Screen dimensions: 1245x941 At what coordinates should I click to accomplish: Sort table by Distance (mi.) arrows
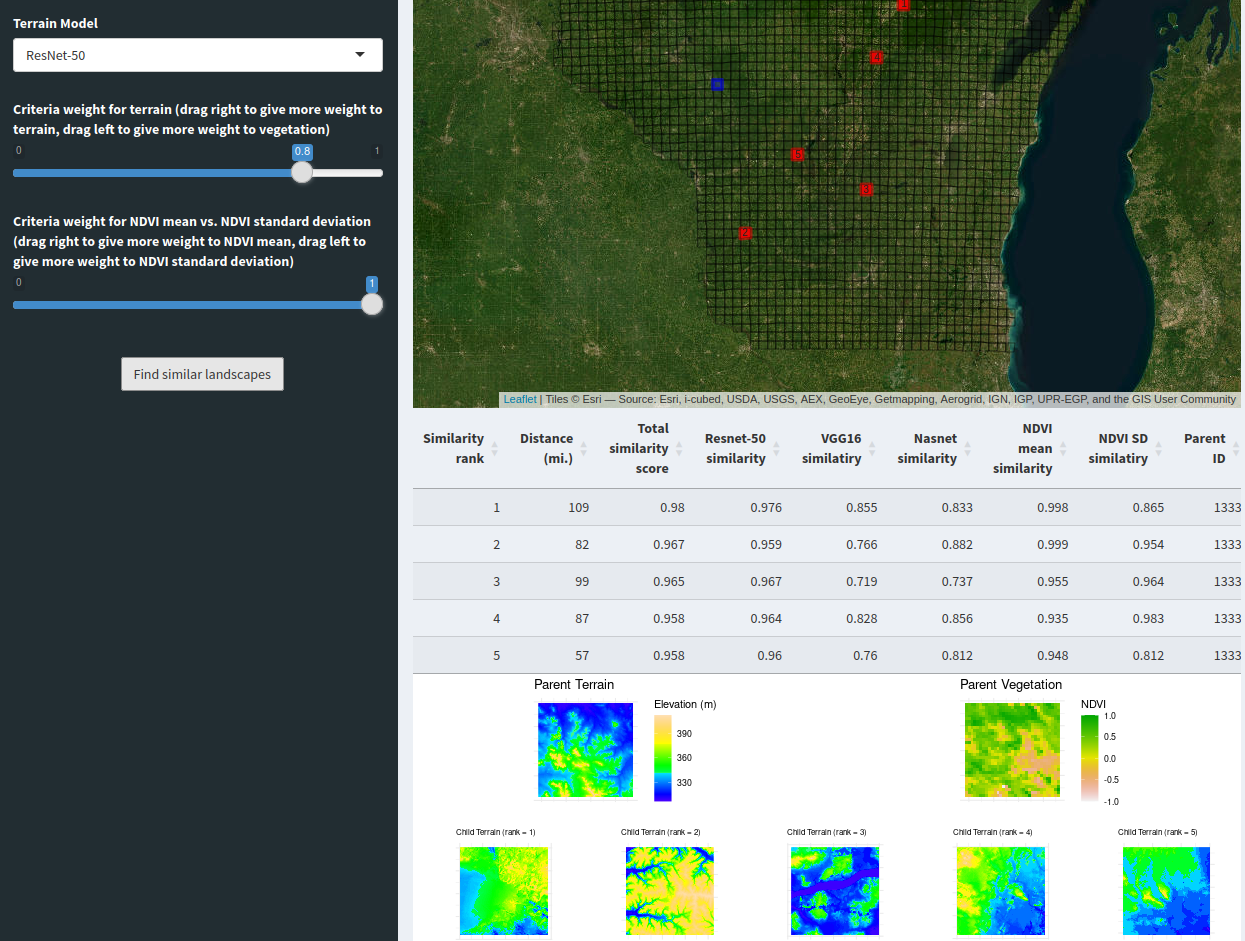[x=584, y=449]
